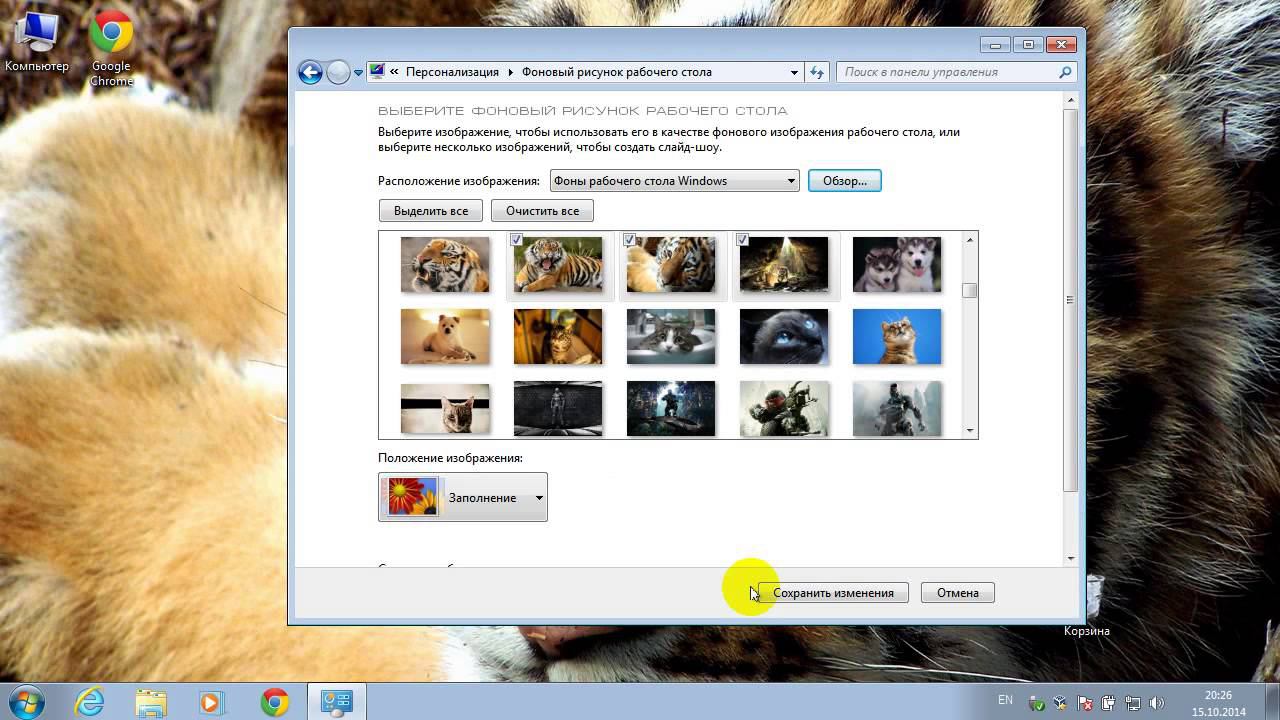Click the active Control Panel taskbar button

pos(336,702)
